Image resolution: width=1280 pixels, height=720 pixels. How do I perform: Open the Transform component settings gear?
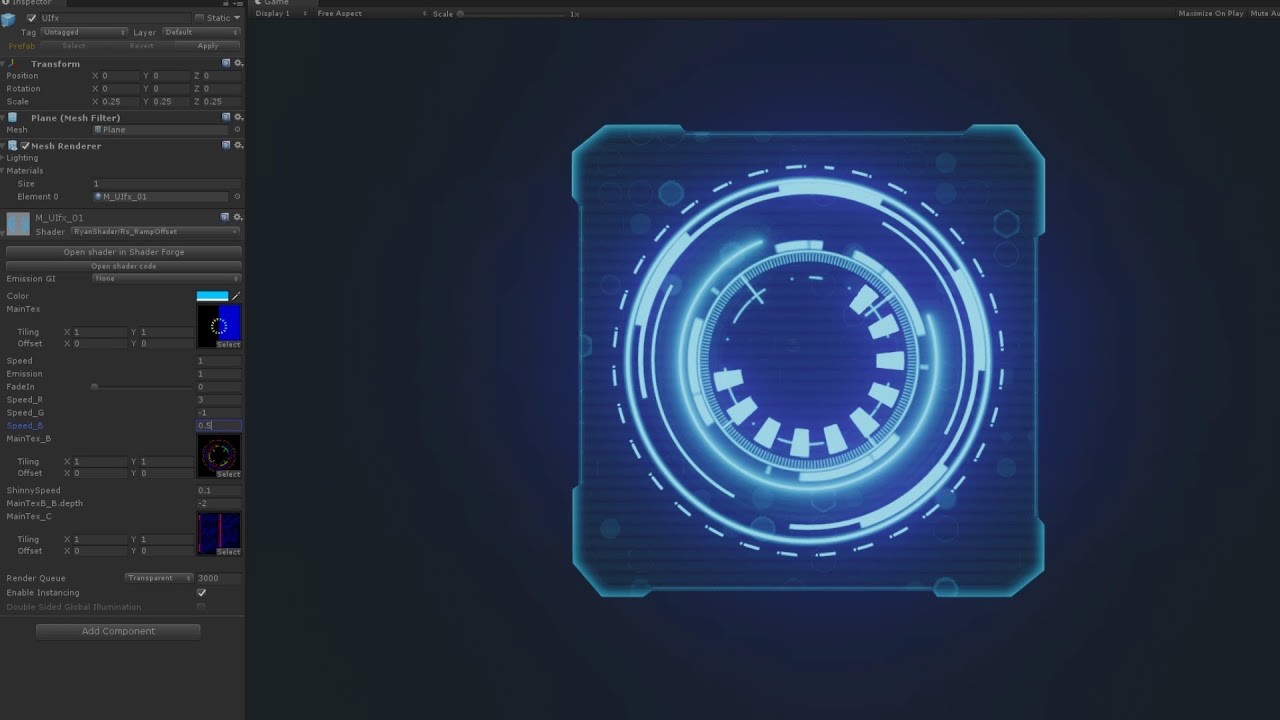coord(238,64)
